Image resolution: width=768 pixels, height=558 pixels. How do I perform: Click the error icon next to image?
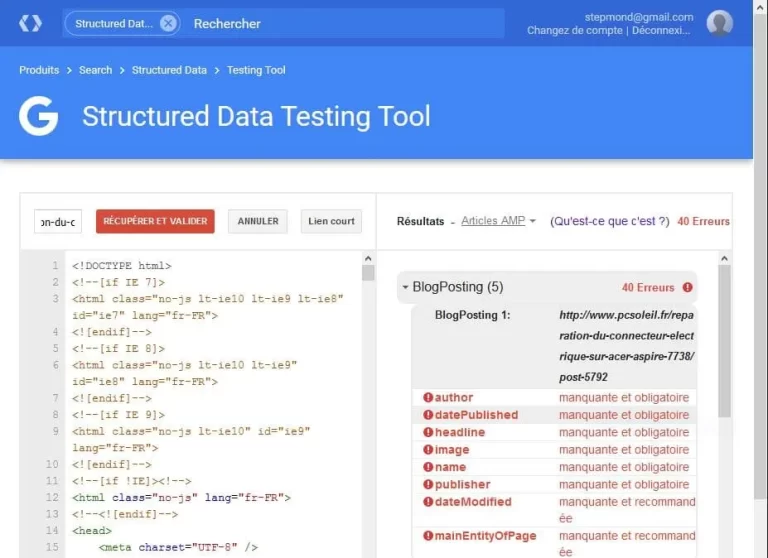428,450
